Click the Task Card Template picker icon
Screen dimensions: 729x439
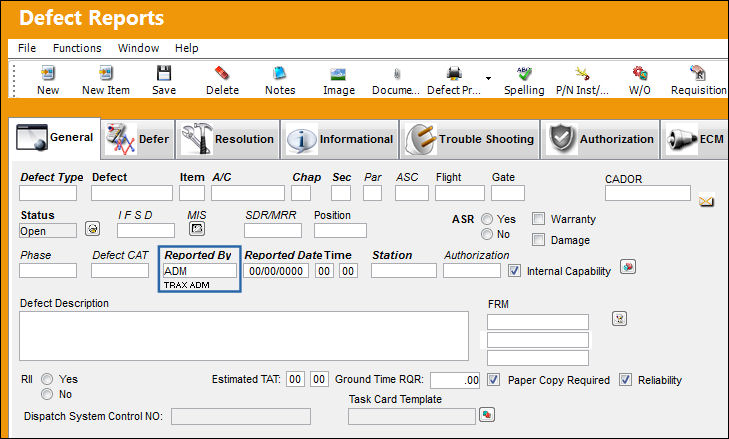487,414
